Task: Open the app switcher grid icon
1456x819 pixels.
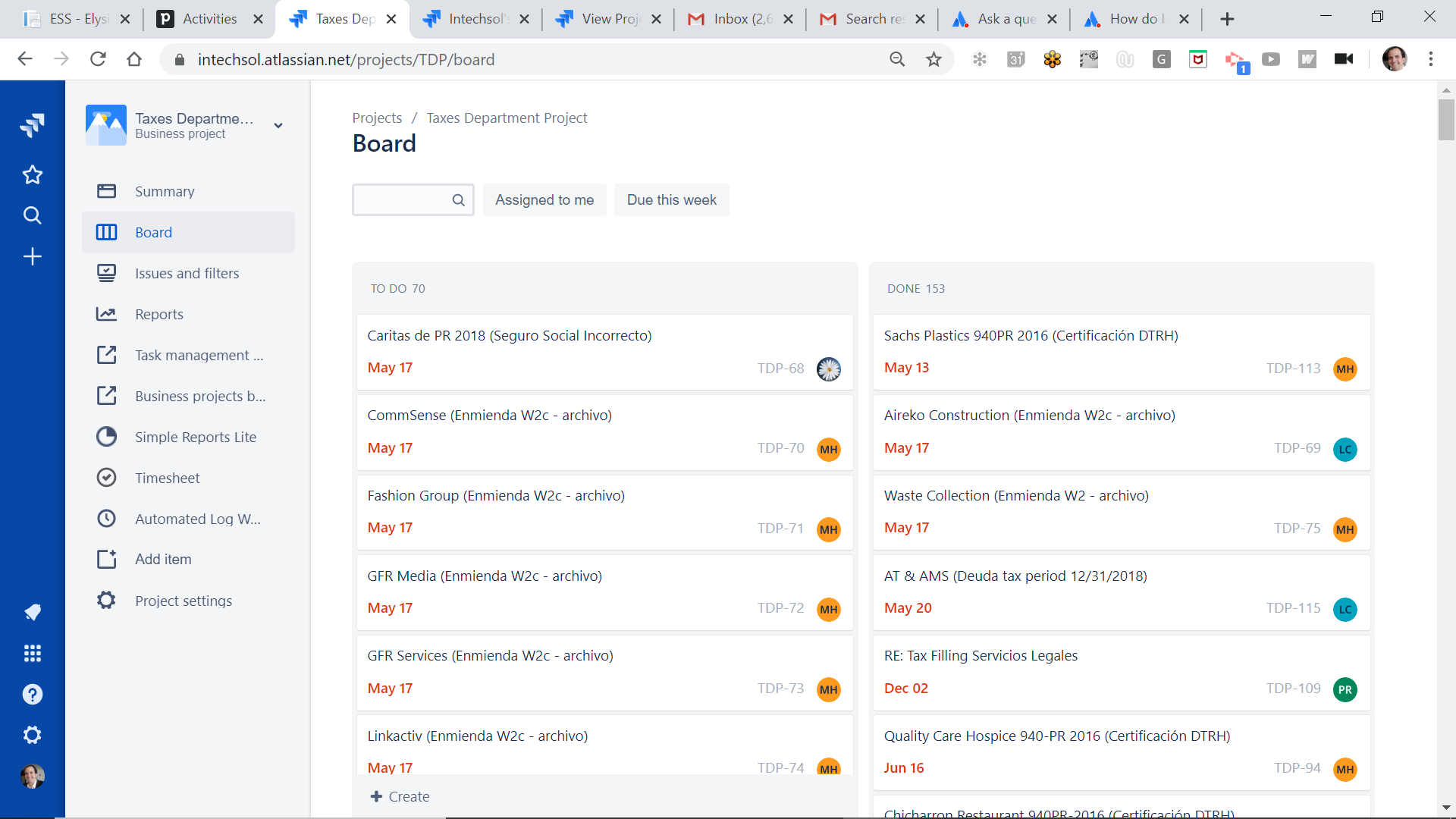Action: pos(32,653)
